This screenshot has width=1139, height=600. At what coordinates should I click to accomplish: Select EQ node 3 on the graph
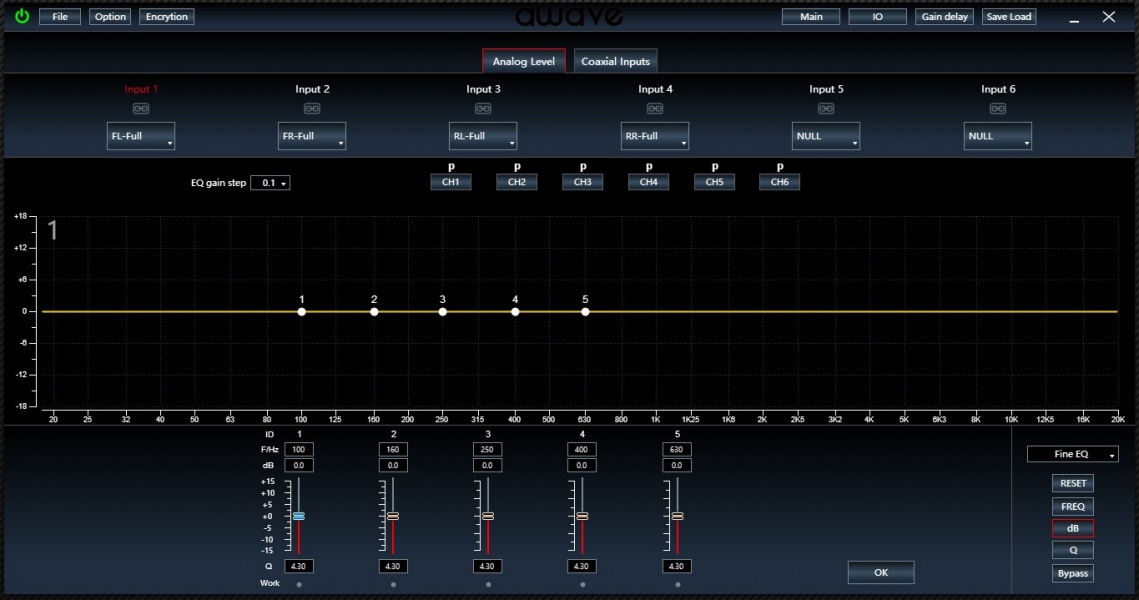coord(443,312)
